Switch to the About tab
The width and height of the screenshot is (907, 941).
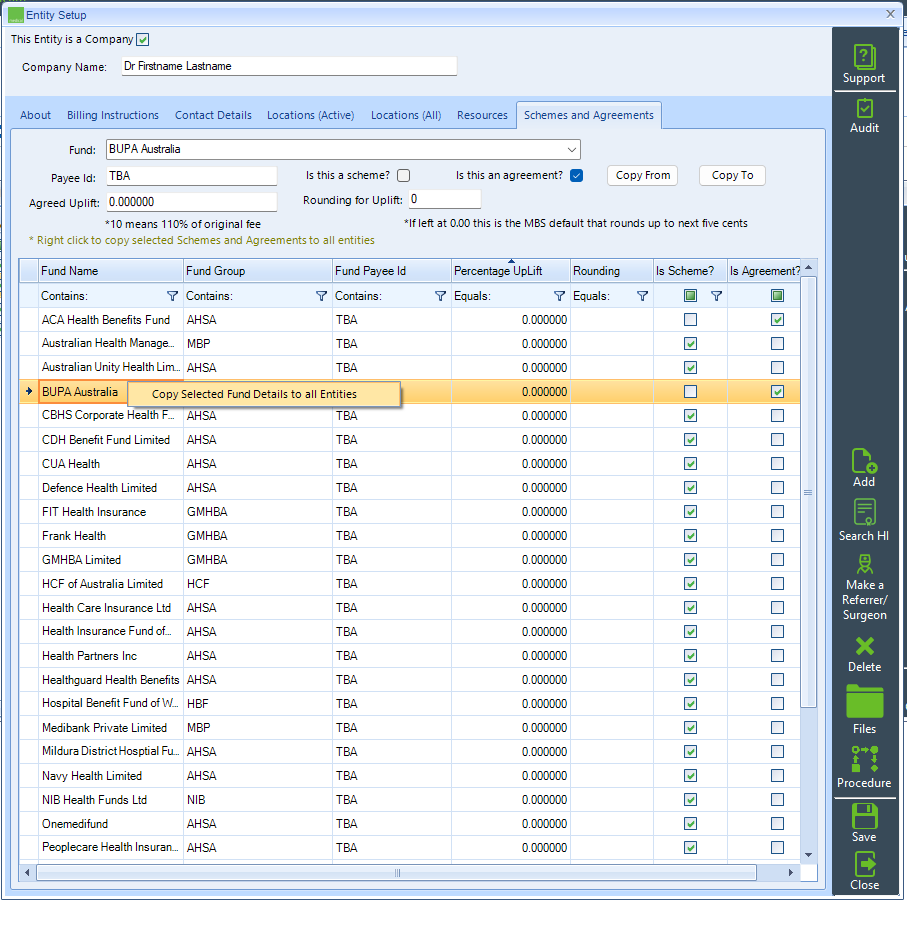pos(35,115)
